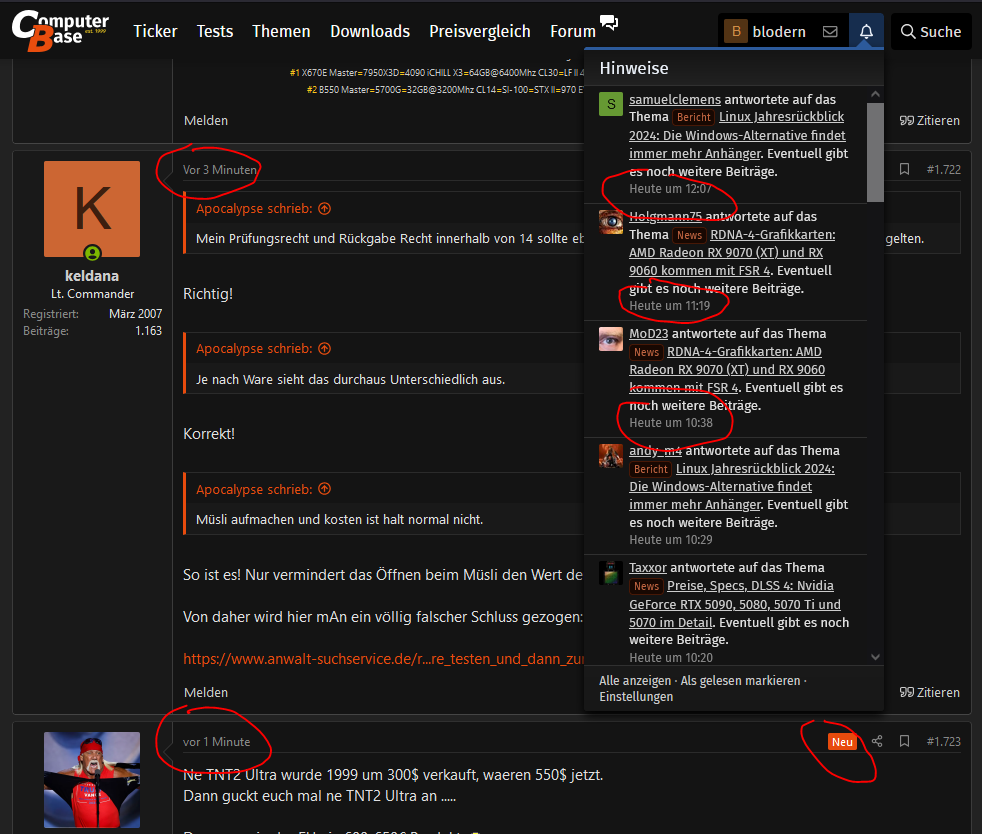Click Bericht tag in samuelclemens notification

(694, 117)
